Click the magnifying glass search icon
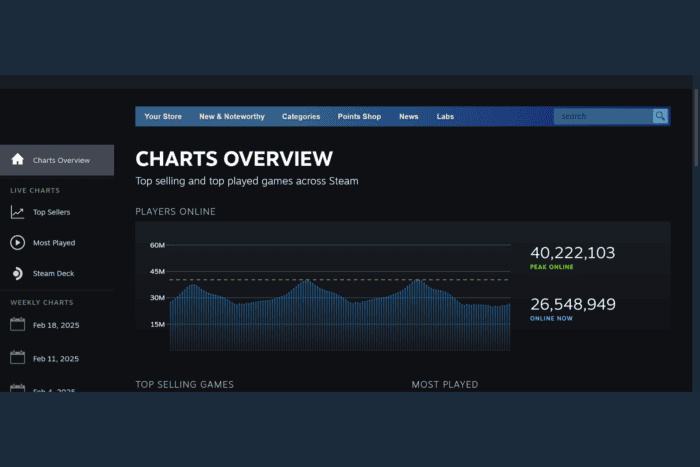This screenshot has height=467, width=700. tap(660, 116)
